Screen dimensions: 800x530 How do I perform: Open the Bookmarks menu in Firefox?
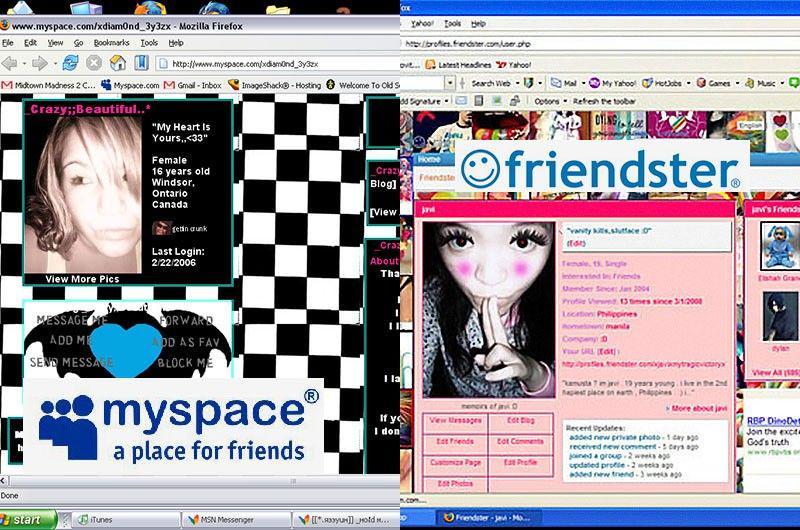pos(111,43)
